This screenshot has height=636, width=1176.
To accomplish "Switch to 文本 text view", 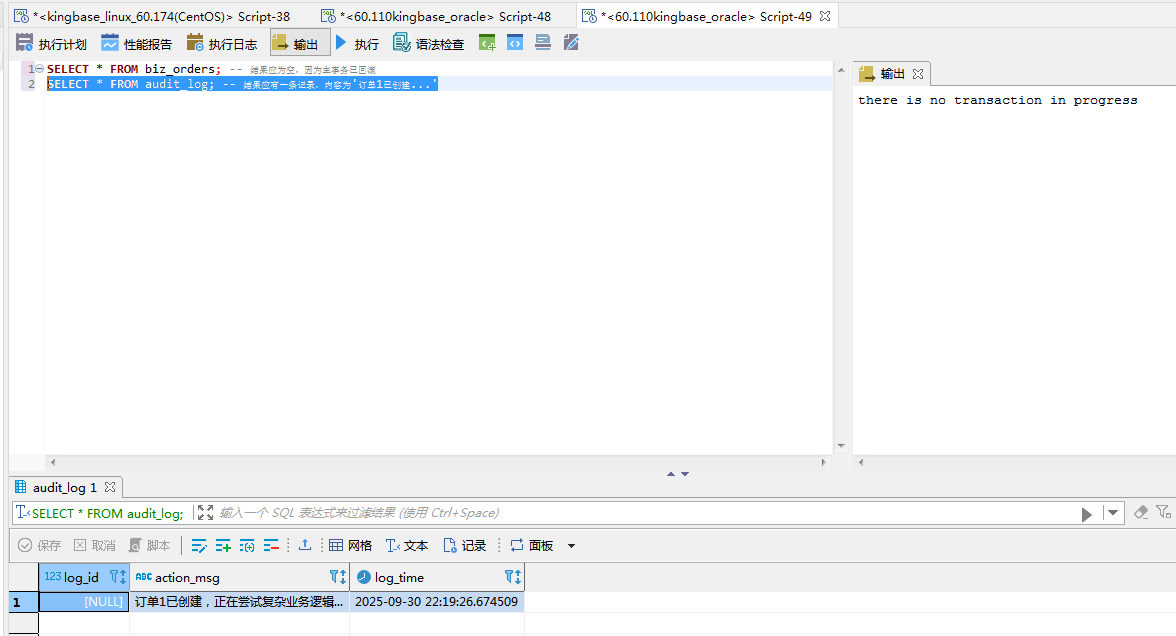I will pyautogui.click(x=407, y=545).
